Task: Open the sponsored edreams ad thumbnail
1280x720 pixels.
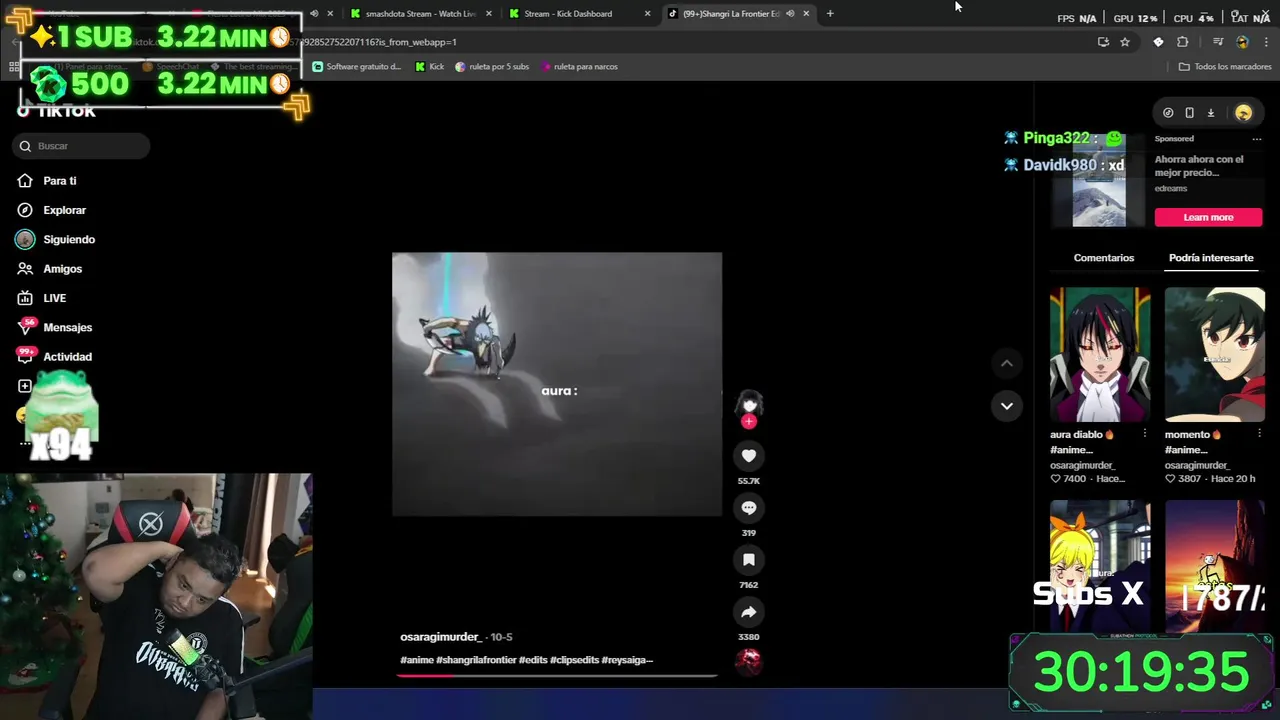Action: 1099,181
